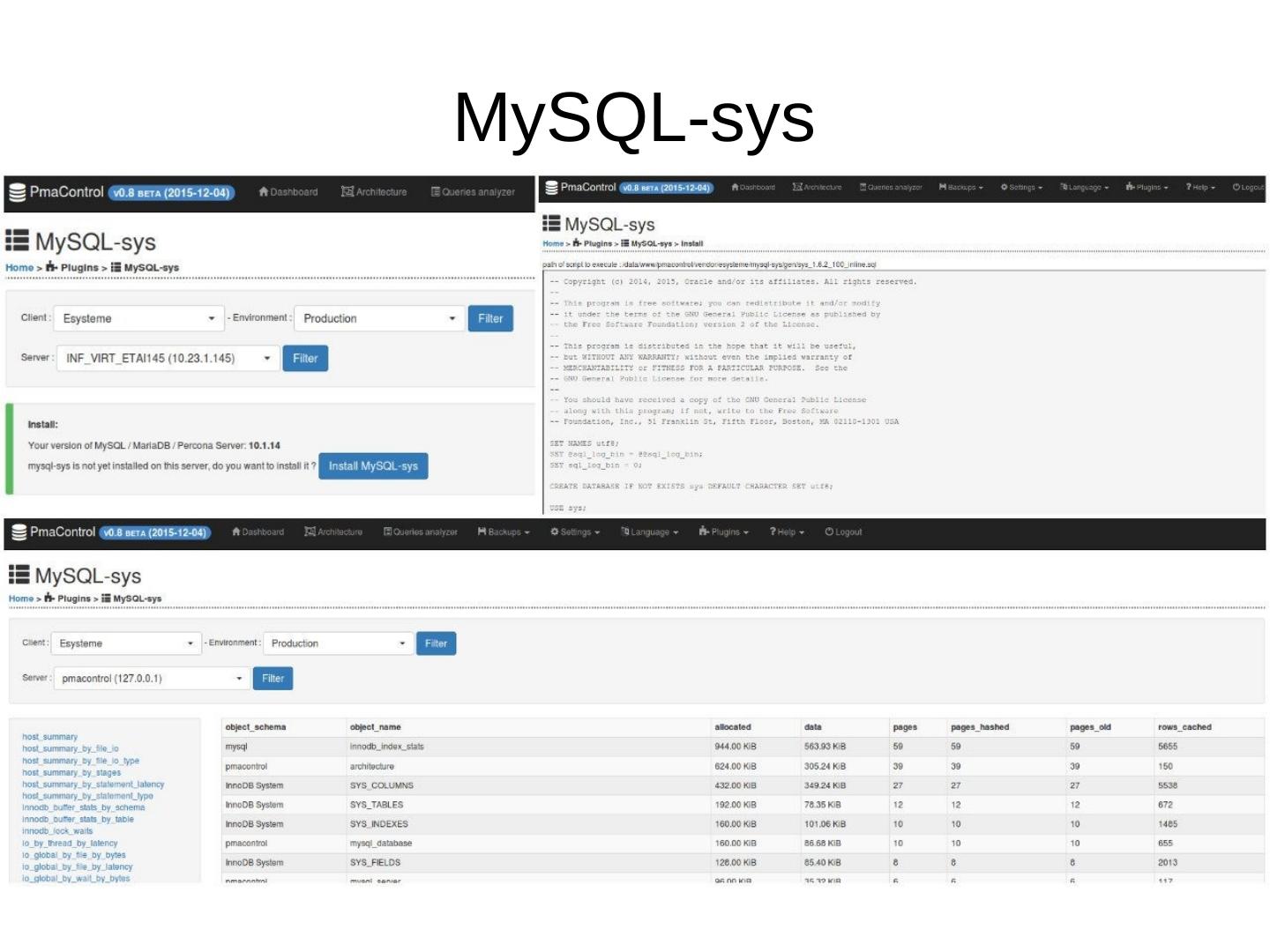1270x952 pixels.
Task: Open the host_summary_by_file_io view link
Action: (x=71, y=748)
